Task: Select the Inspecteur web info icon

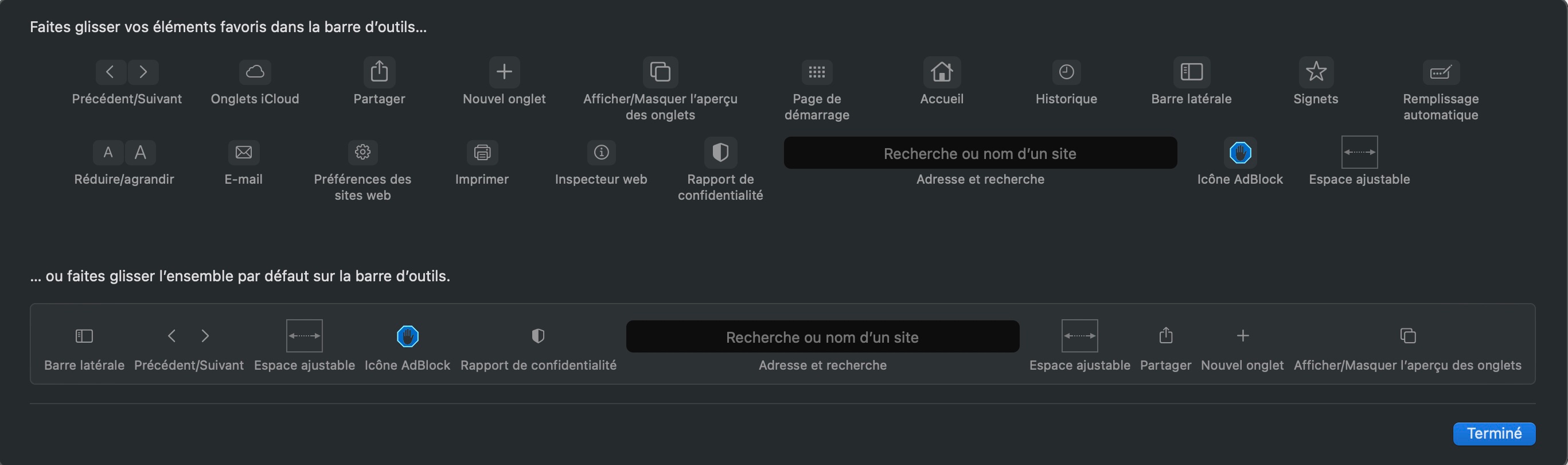Action: [602, 152]
